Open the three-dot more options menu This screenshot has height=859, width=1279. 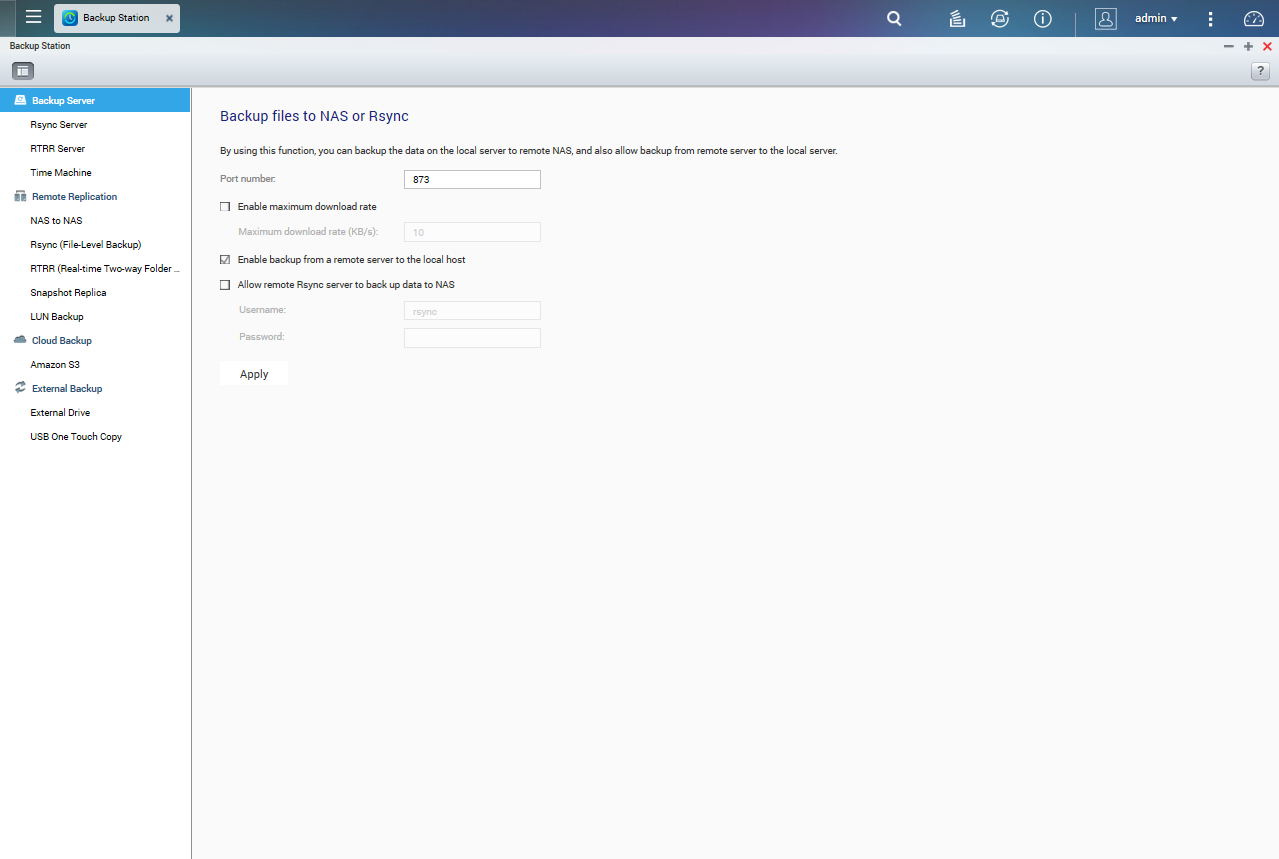click(x=1211, y=18)
